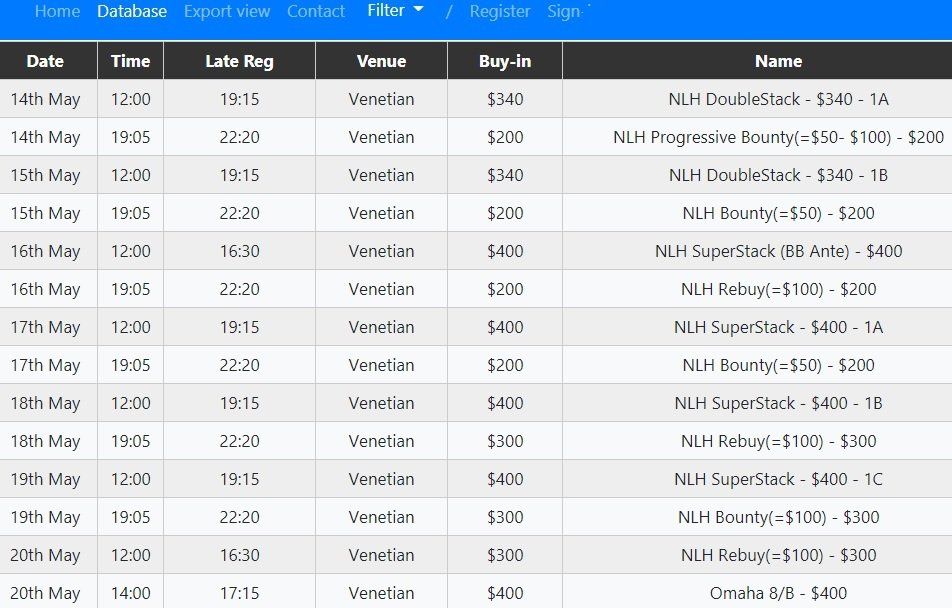Sort by the Name column header

point(778,61)
